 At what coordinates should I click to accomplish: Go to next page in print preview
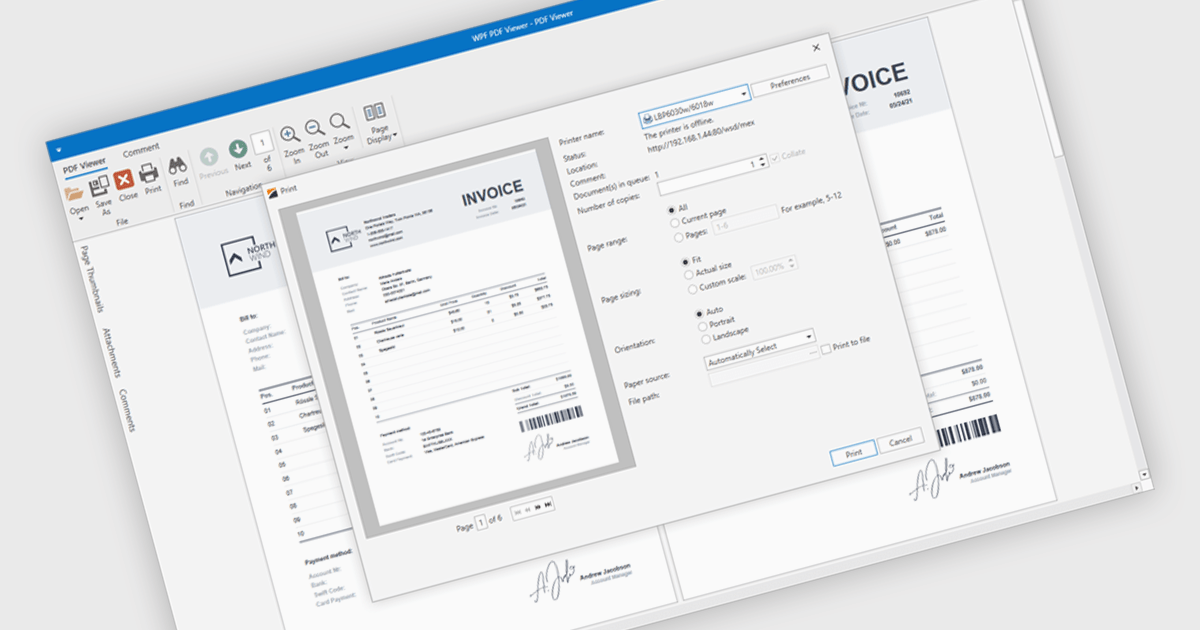coord(539,508)
